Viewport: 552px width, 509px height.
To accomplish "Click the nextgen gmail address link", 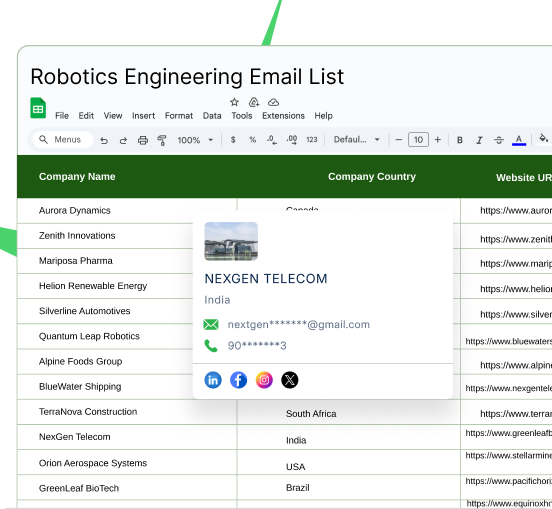I will (299, 325).
